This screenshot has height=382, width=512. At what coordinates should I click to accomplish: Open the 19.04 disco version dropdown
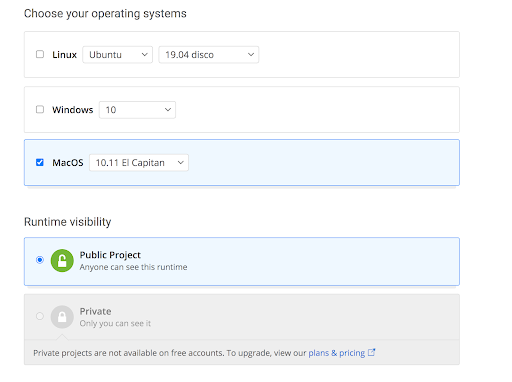coord(209,55)
